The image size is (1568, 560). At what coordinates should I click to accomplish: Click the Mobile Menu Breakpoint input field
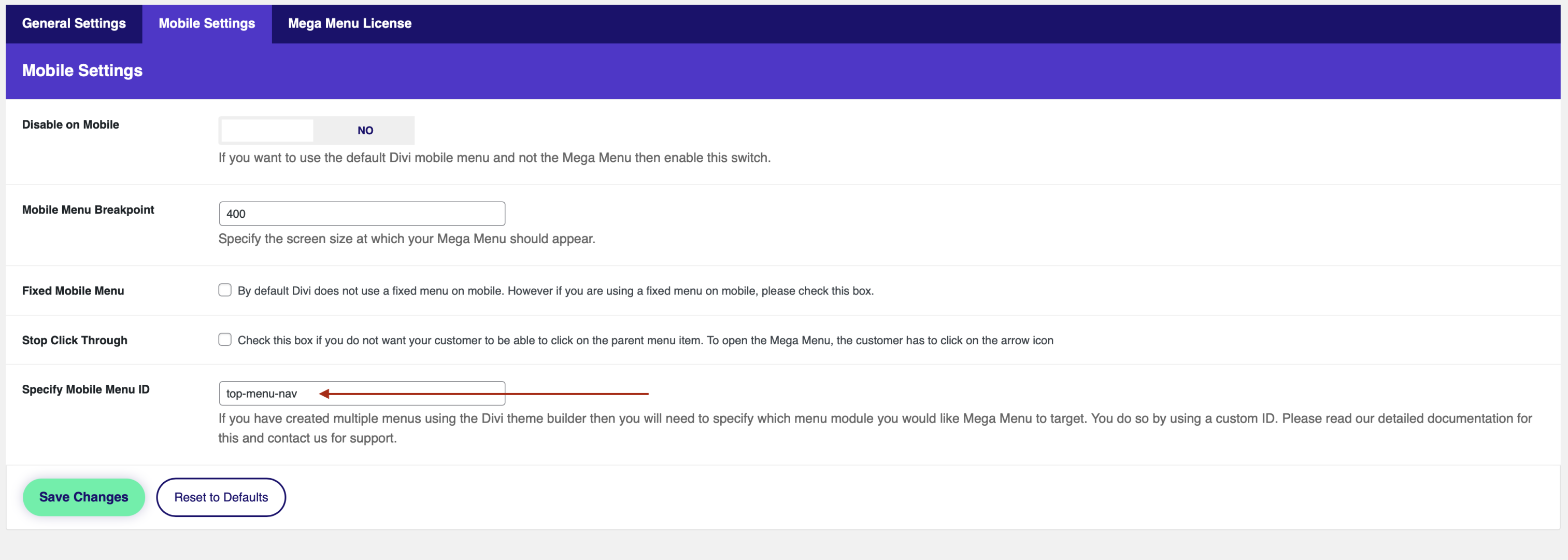coord(362,214)
